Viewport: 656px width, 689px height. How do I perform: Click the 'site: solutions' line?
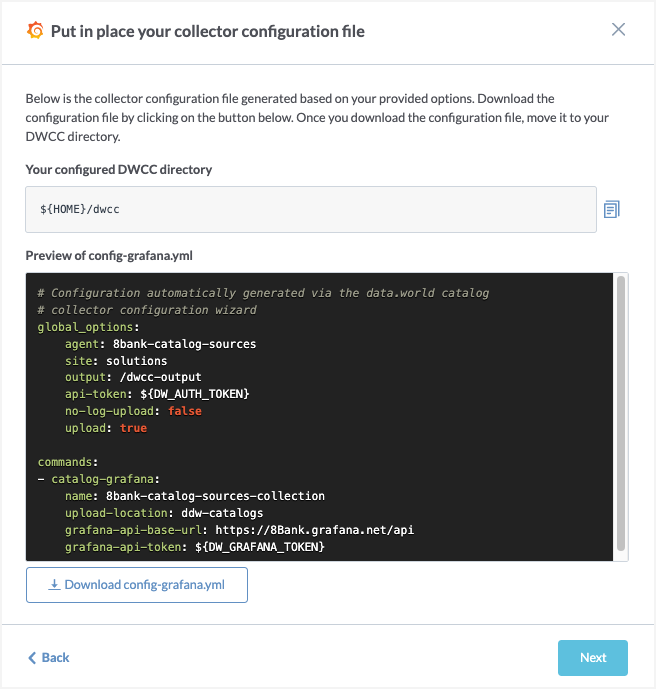[116, 361]
